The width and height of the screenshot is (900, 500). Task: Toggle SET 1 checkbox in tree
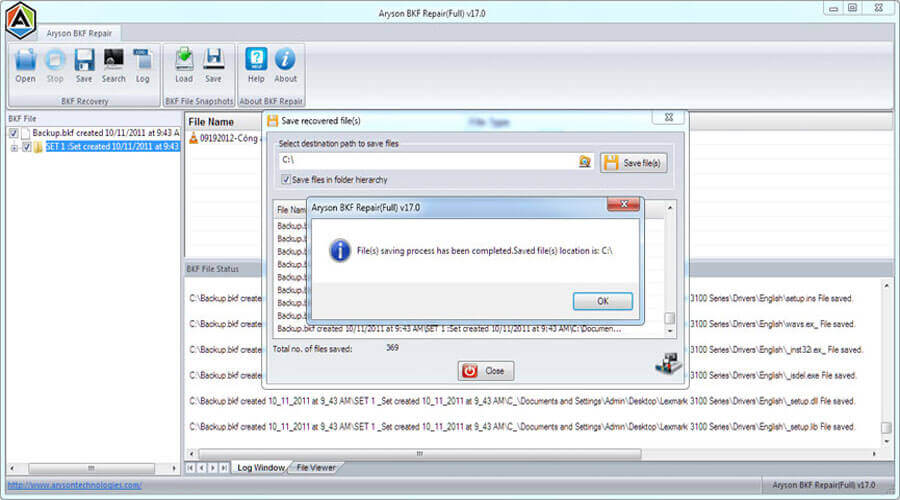coord(26,148)
